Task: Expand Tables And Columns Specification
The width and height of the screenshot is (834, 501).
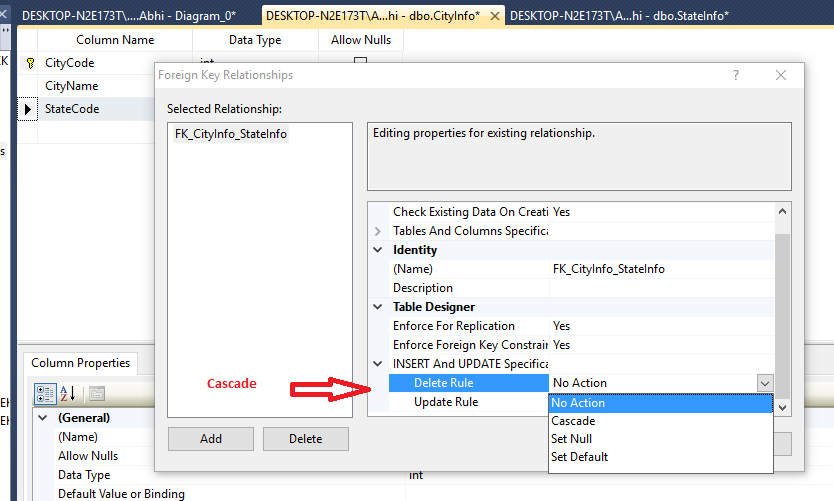Action: (x=378, y=231)
